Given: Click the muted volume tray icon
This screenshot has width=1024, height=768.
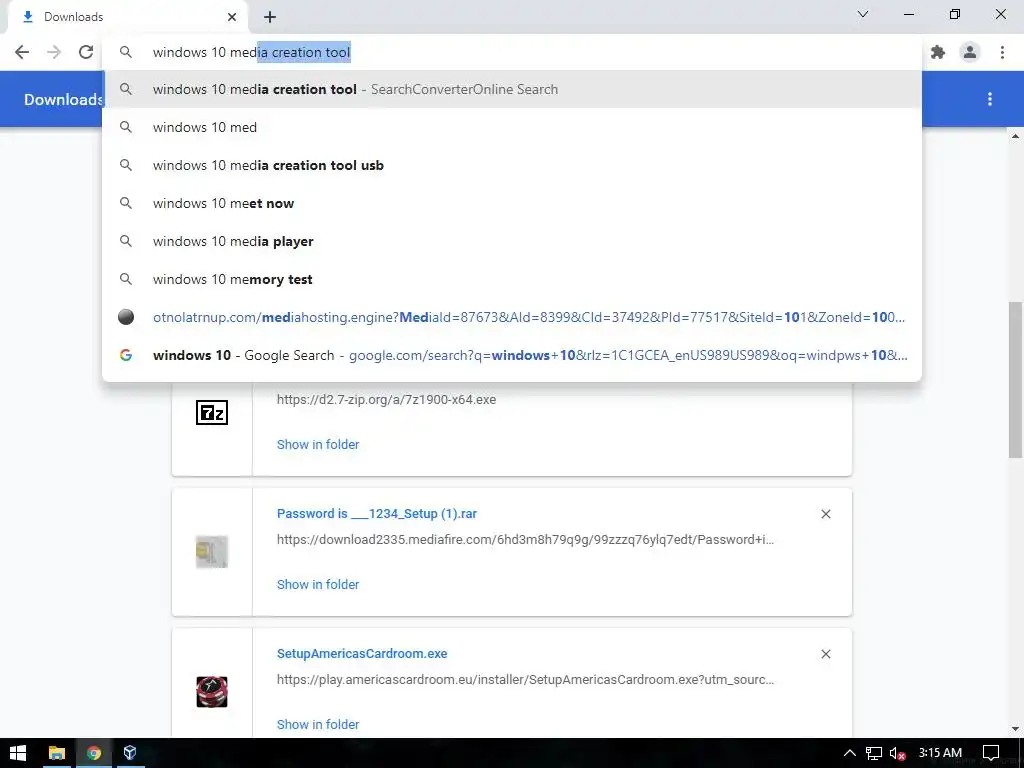Looking at the screenshot, I should coord(897,753).
